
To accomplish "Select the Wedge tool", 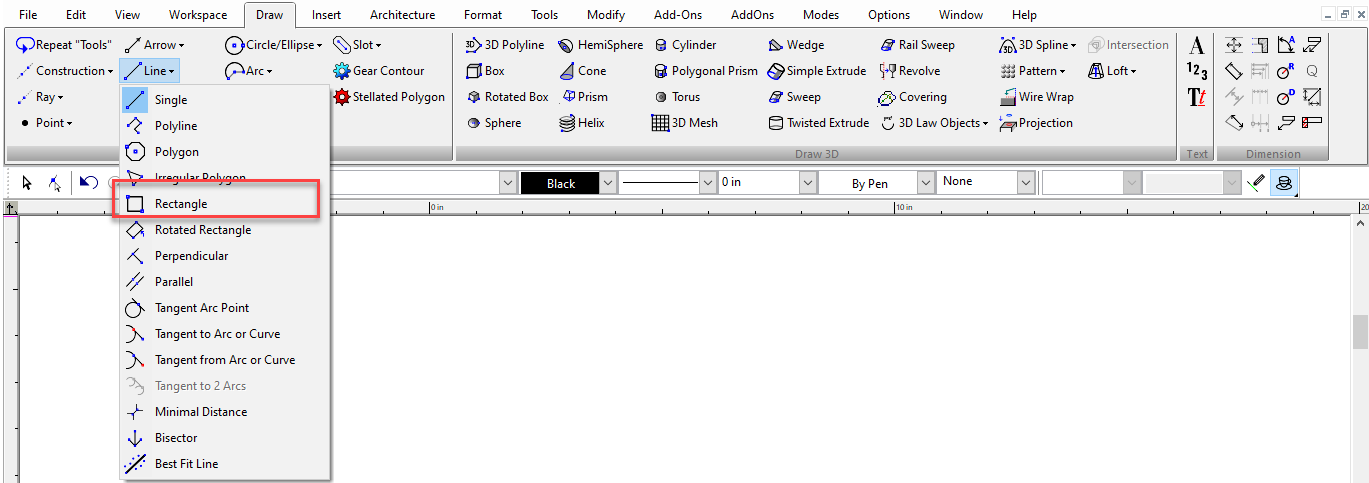I will [797, 45].
